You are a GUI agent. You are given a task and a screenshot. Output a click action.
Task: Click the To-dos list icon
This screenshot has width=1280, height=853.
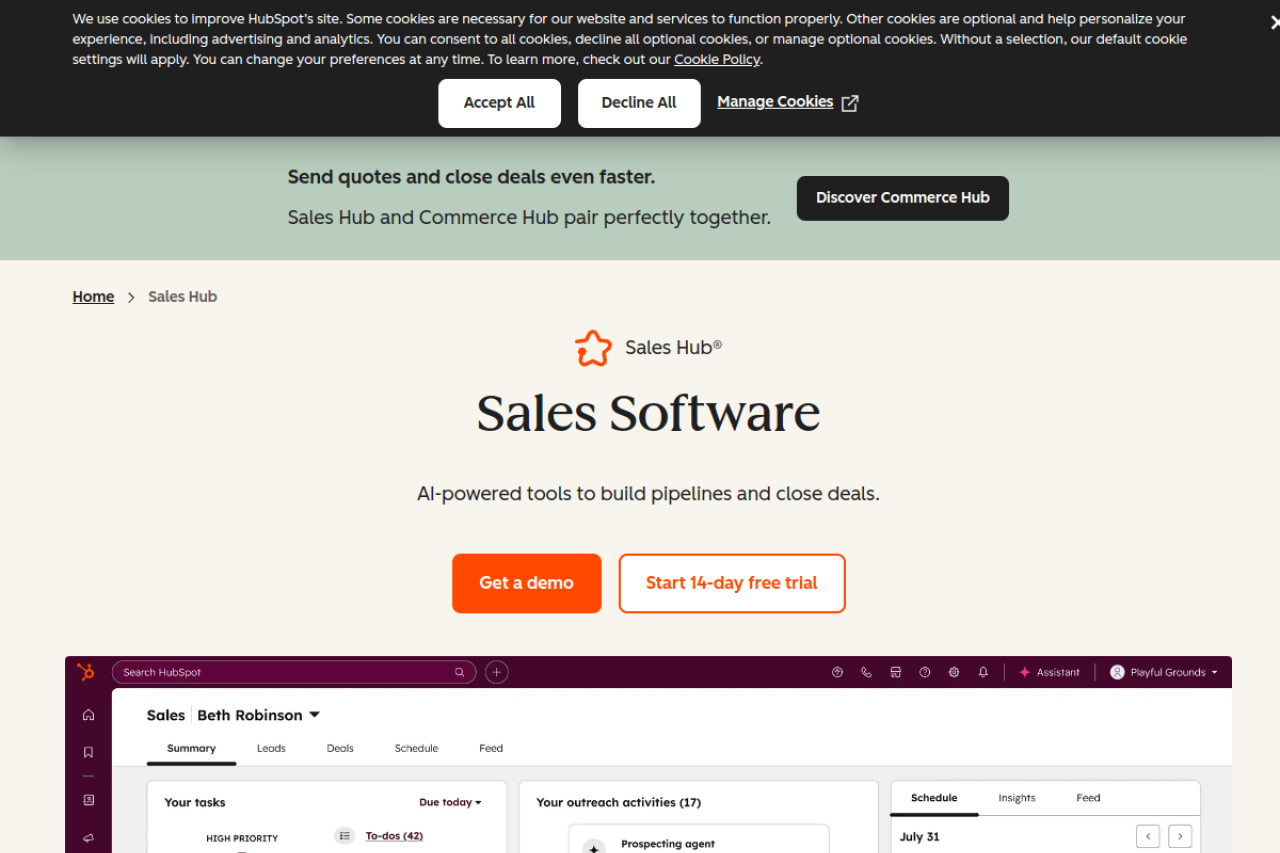[x=345, y=836]
